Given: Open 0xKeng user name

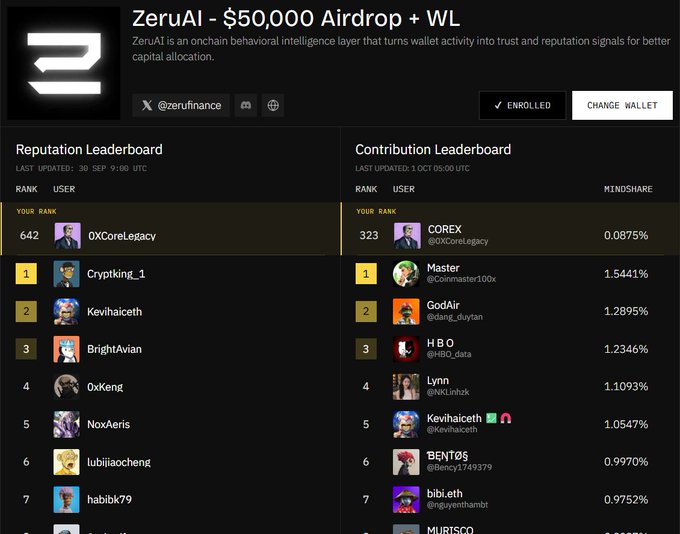Looking at the screenshot, I should click(x=105, y=387).
